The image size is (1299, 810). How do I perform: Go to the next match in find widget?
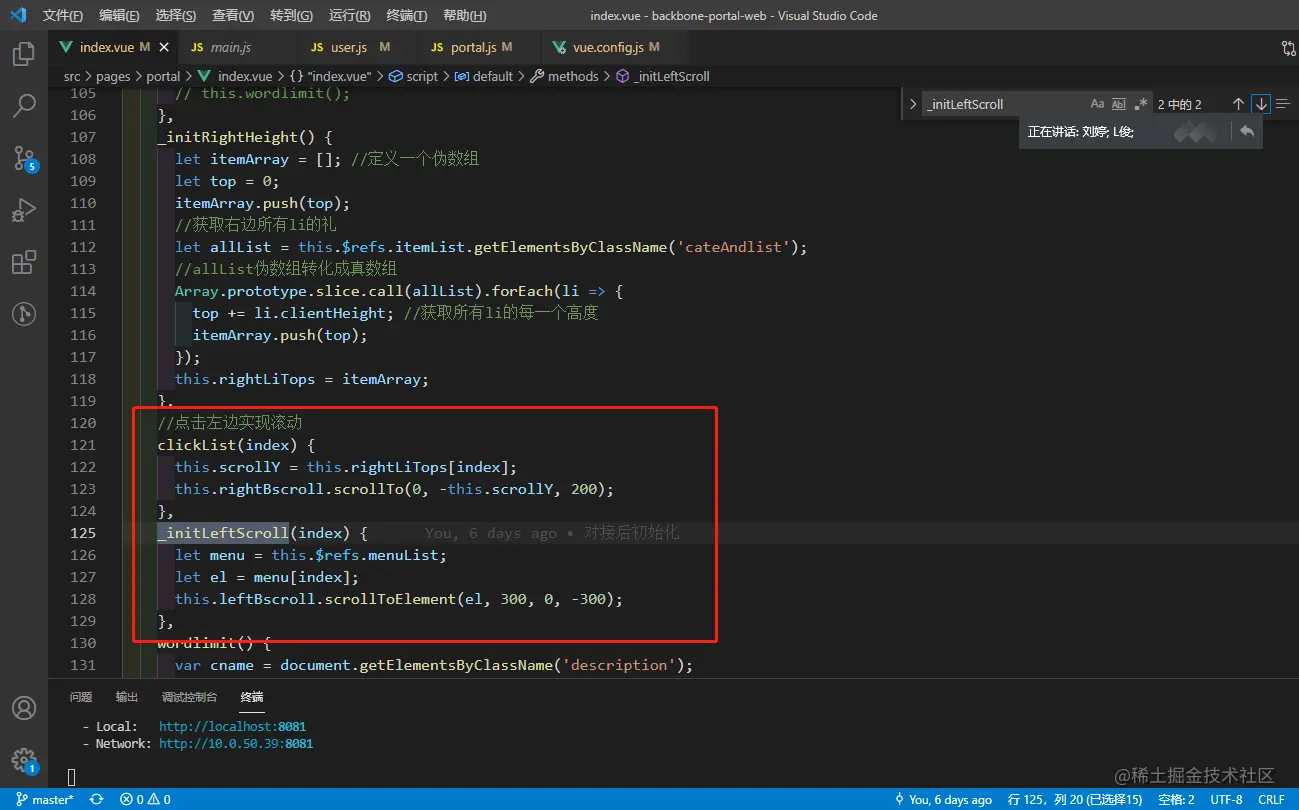(x=1261, y=104)
